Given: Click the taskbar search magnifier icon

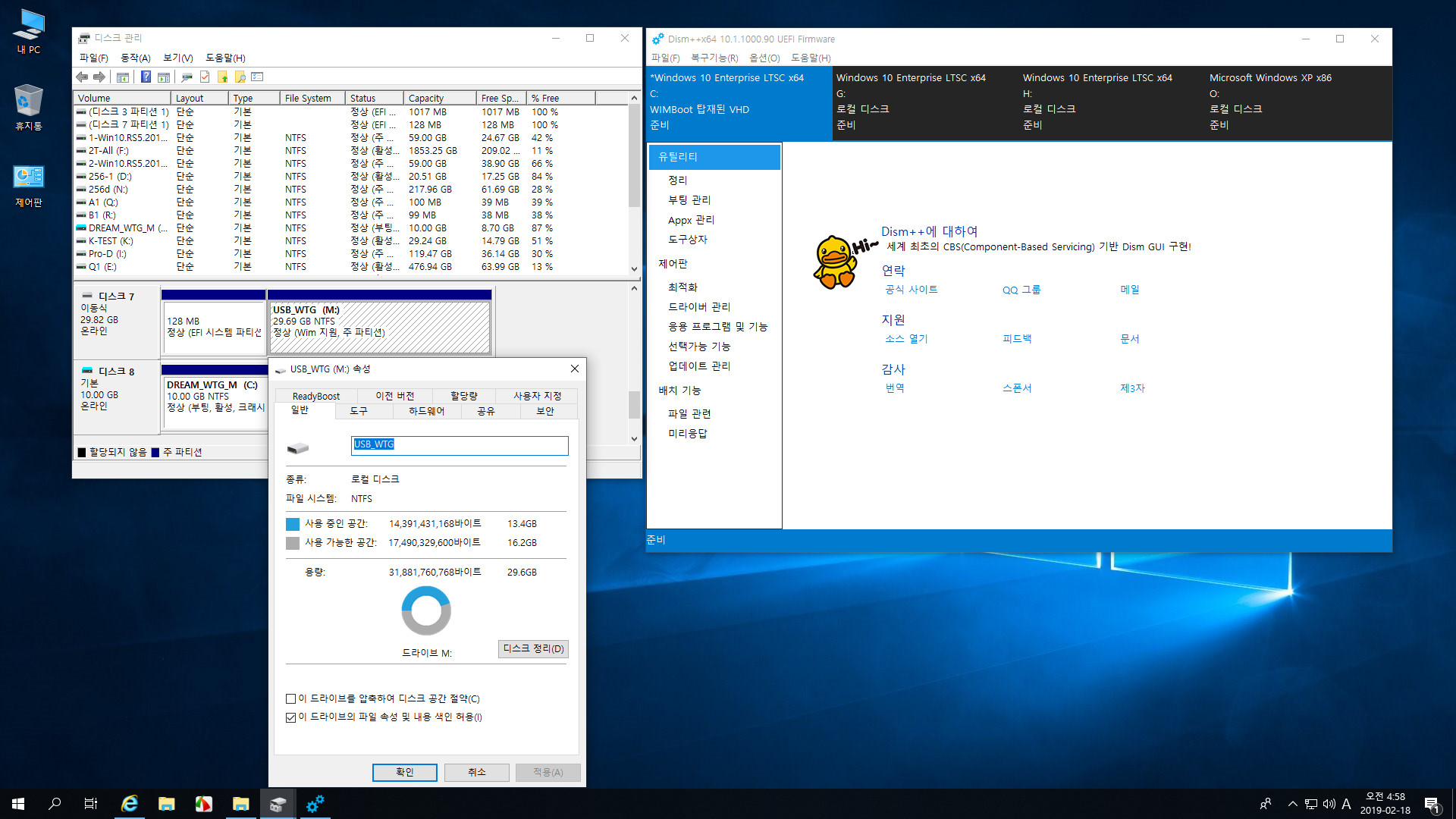Looking at the screenshot, I should click(x=55, y=804).
